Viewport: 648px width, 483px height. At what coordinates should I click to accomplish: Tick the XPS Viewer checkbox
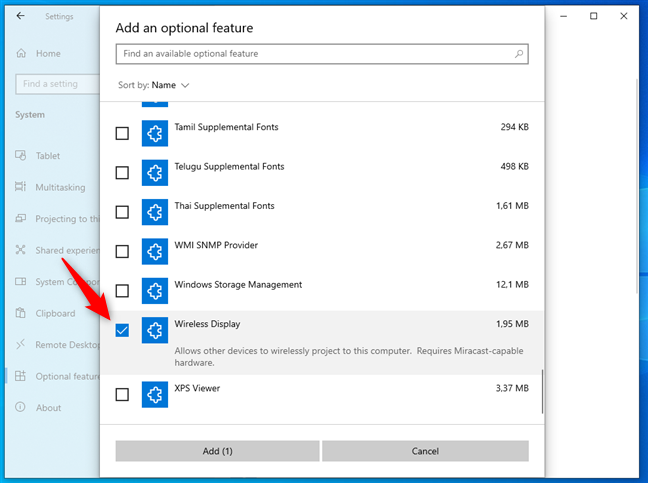coord(122,395)
